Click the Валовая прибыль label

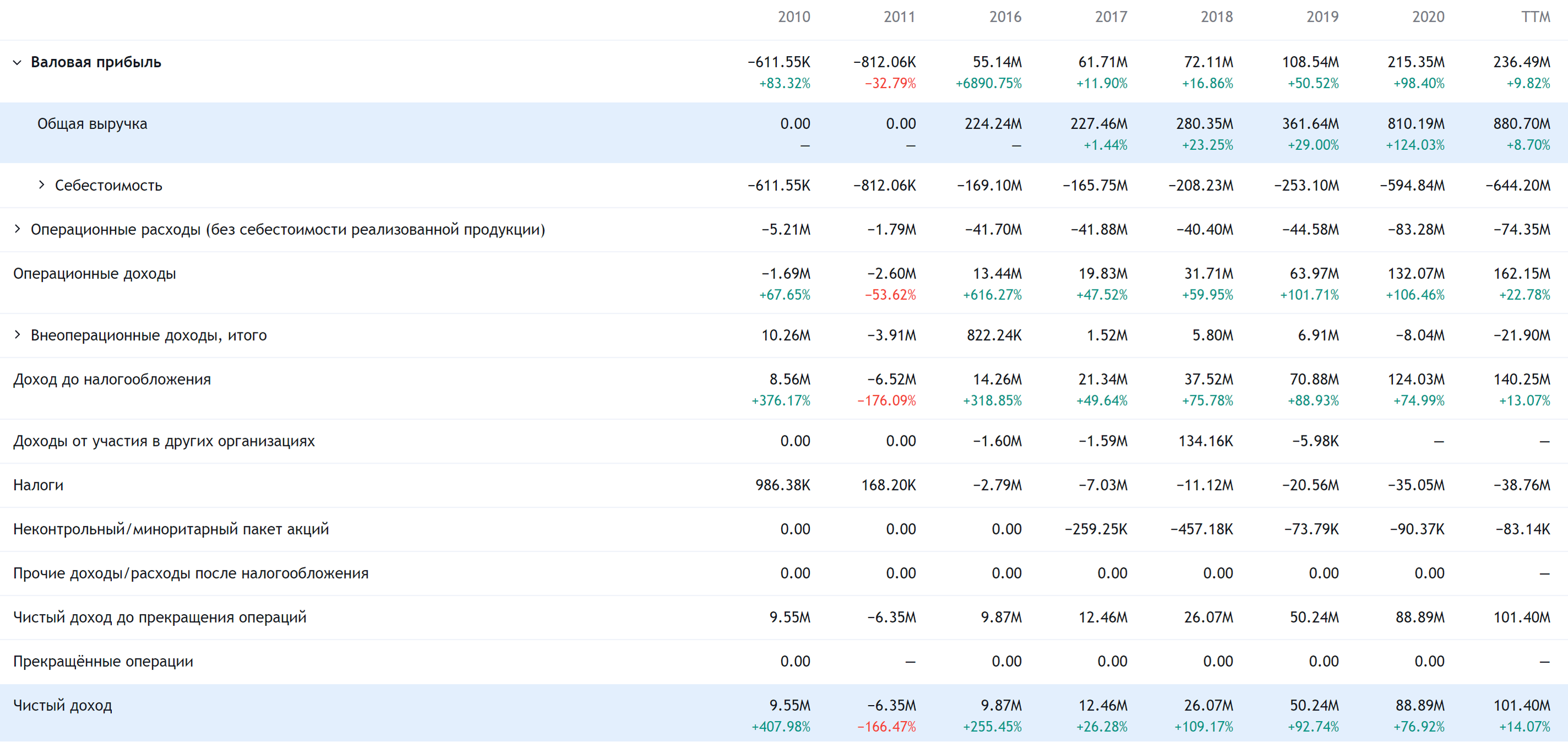click(95, 62)
